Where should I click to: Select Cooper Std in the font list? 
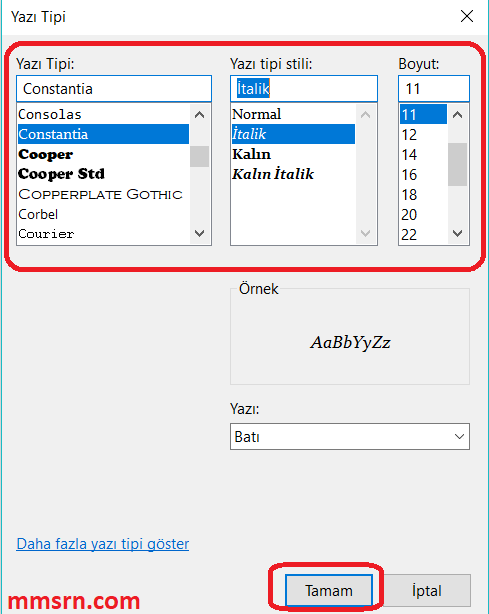[103, 174]
